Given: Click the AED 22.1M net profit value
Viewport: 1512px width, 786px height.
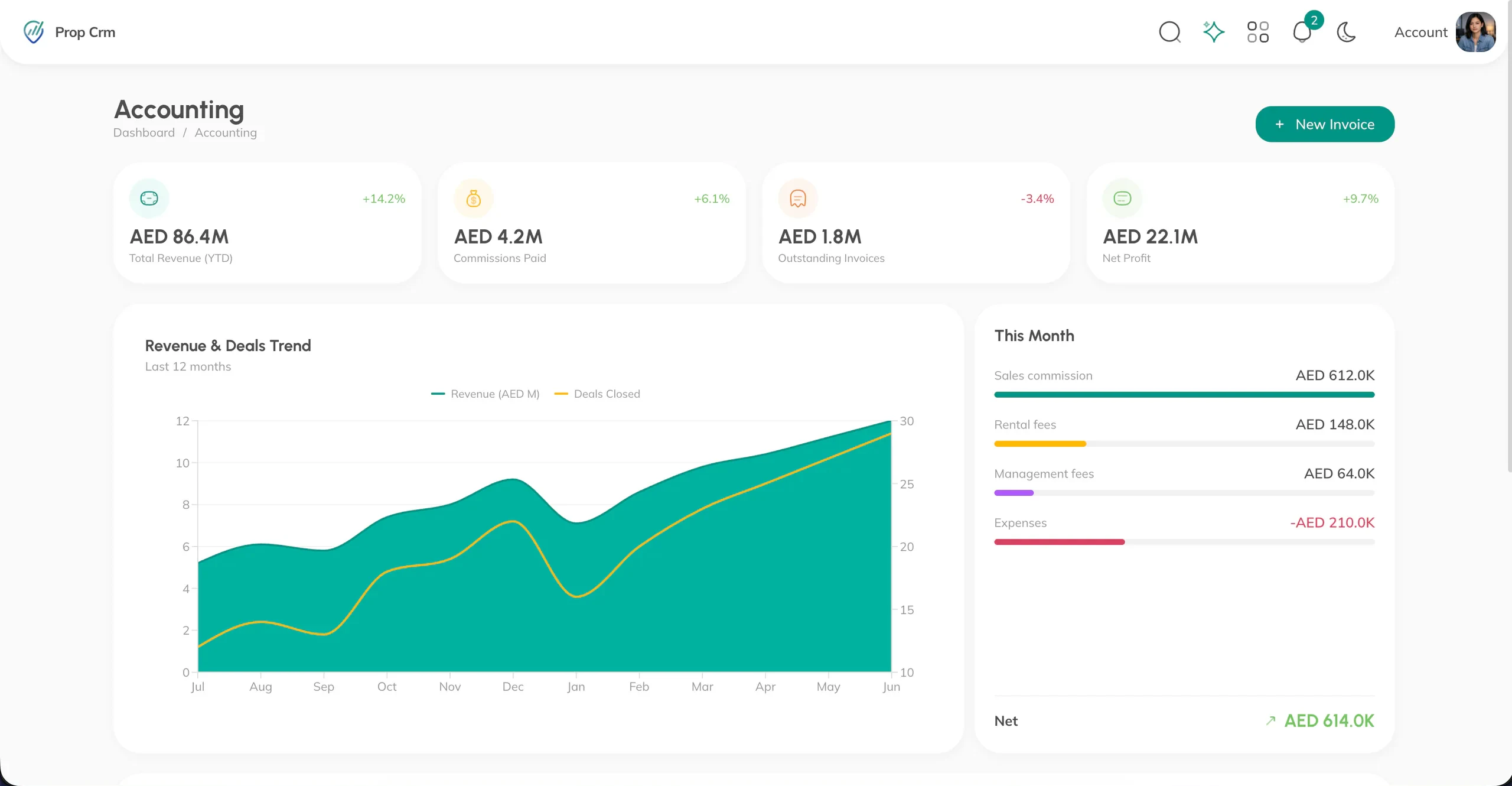Looking at the screenshot, I should (1150, 236).
